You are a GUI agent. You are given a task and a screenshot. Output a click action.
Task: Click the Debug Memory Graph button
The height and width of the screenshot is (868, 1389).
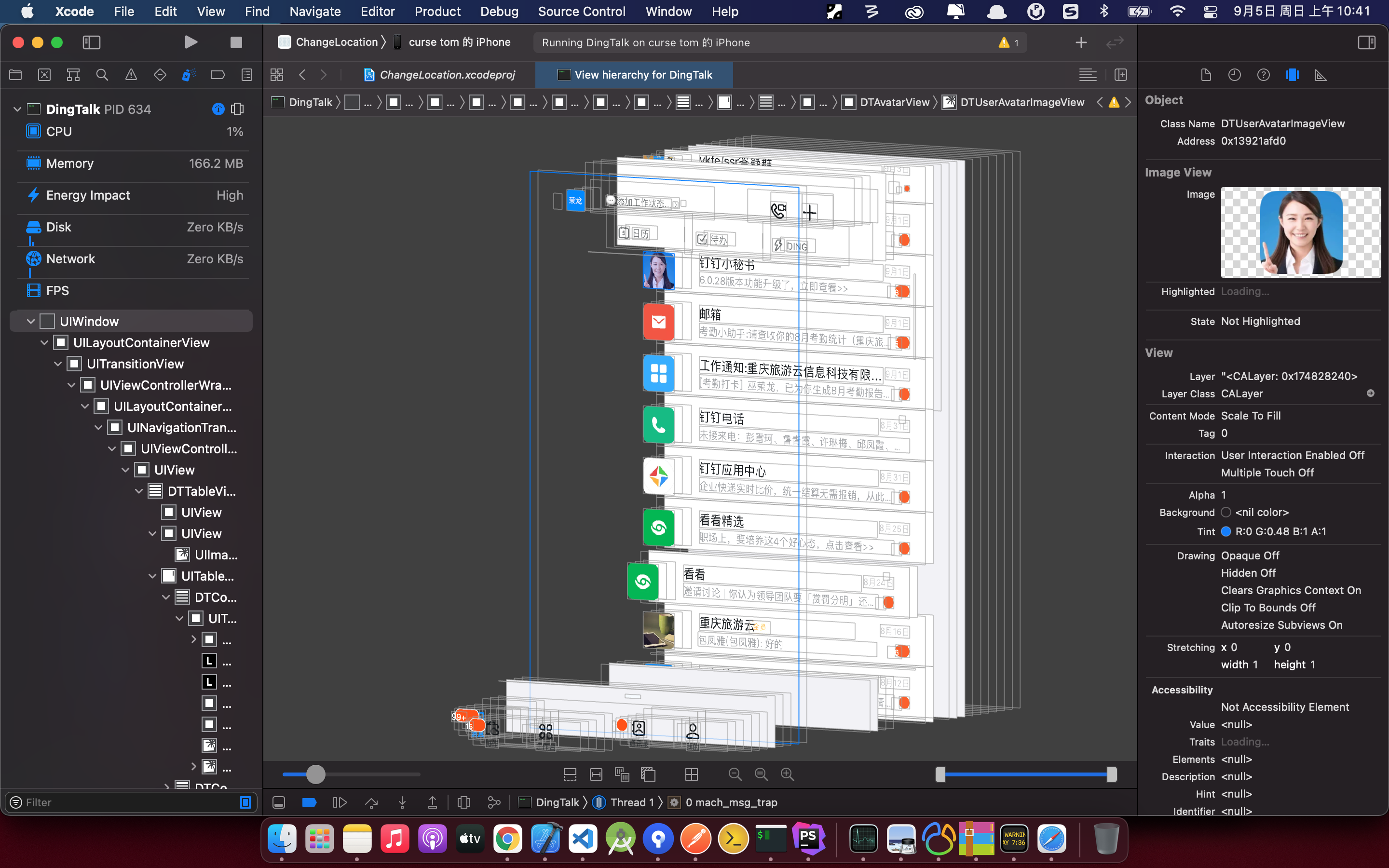click(493, 802)
